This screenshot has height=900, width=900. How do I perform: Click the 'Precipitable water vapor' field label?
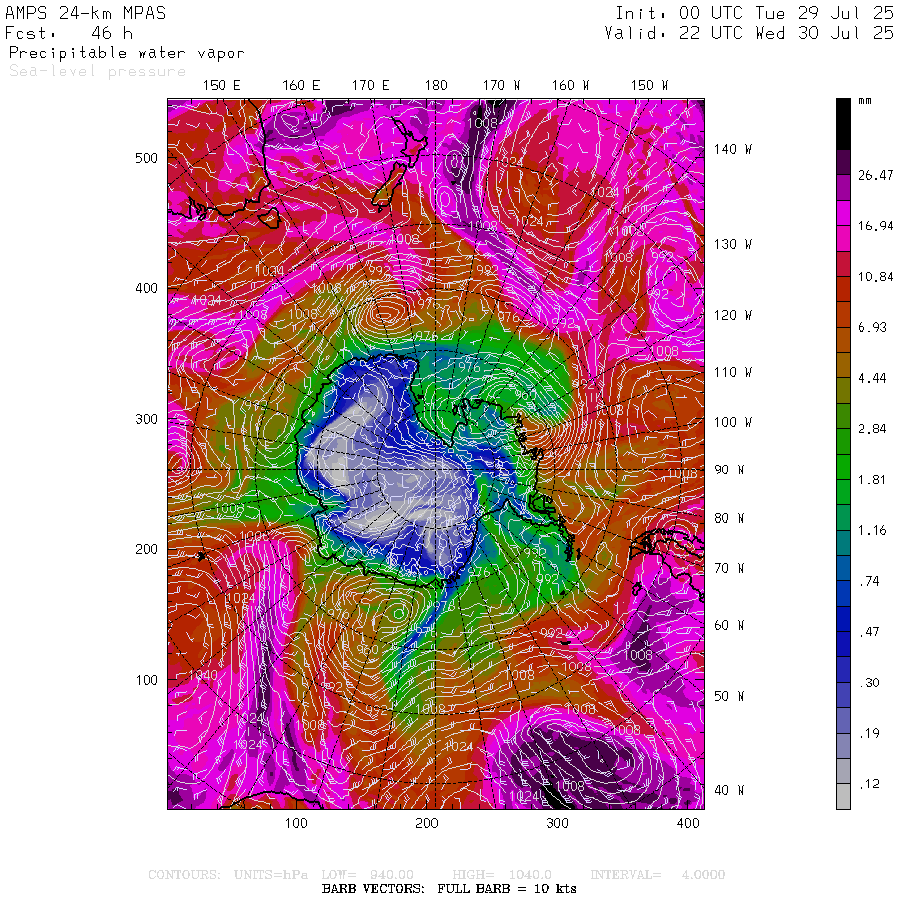127,53
